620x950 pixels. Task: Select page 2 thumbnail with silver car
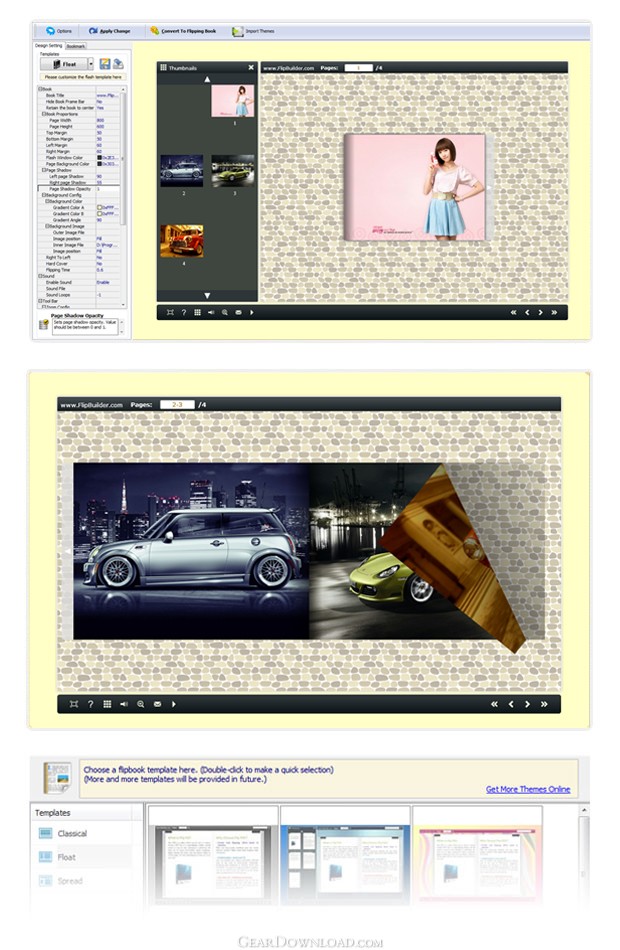click(181, 171)
